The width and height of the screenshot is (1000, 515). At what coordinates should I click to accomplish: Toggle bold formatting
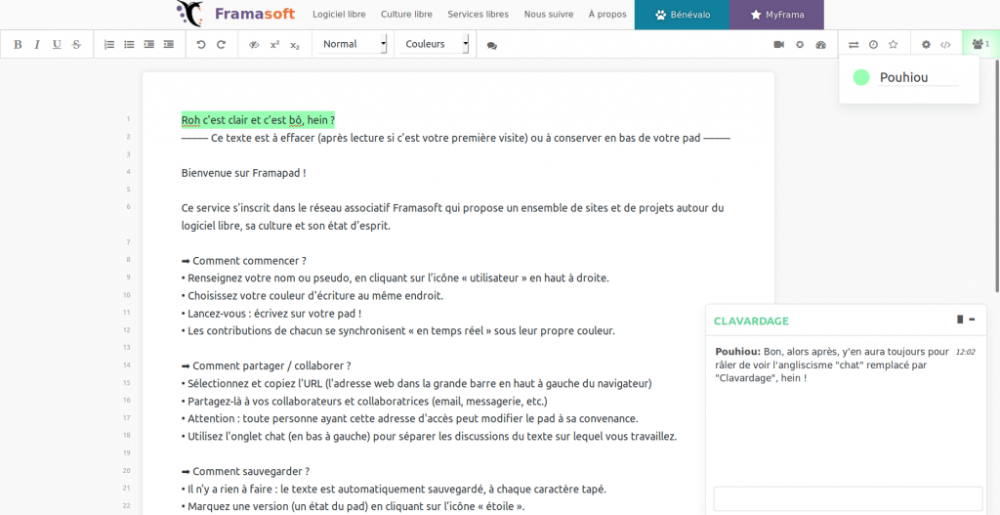click(x=18, y=45)
